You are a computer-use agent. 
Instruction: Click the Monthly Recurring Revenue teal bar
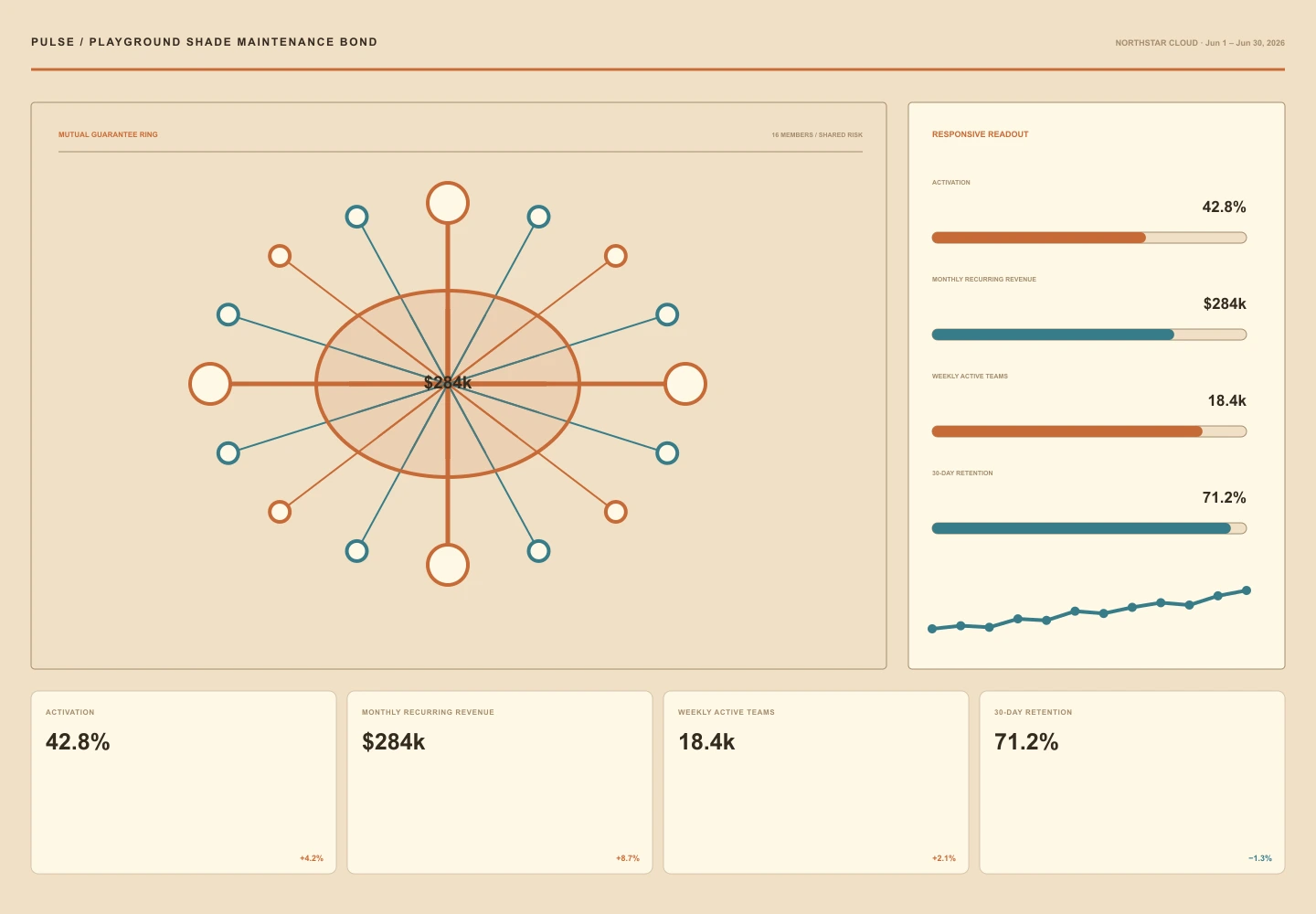(1089, 335)
